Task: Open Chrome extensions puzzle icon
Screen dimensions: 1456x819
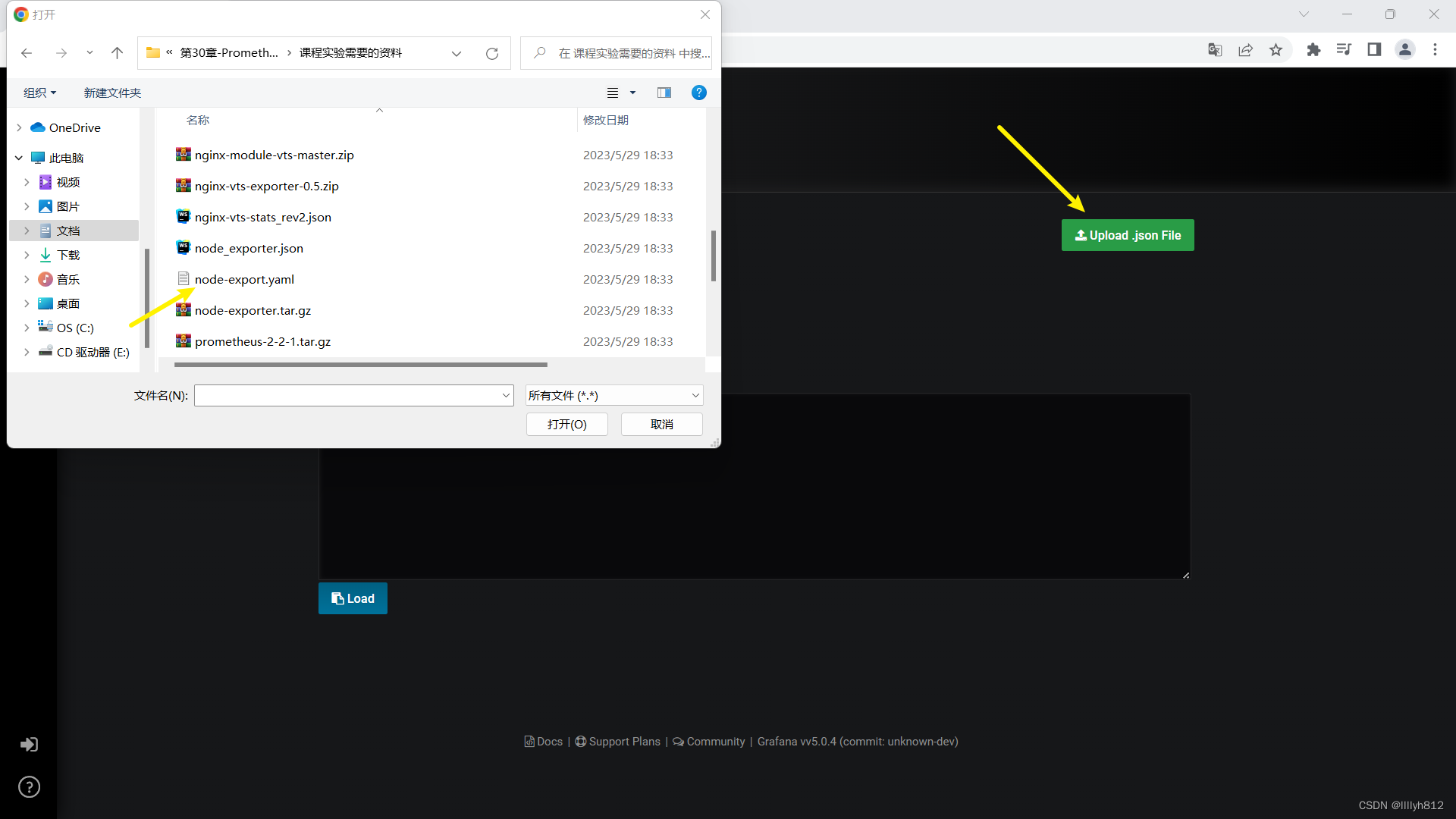Action: [1313, 49]
